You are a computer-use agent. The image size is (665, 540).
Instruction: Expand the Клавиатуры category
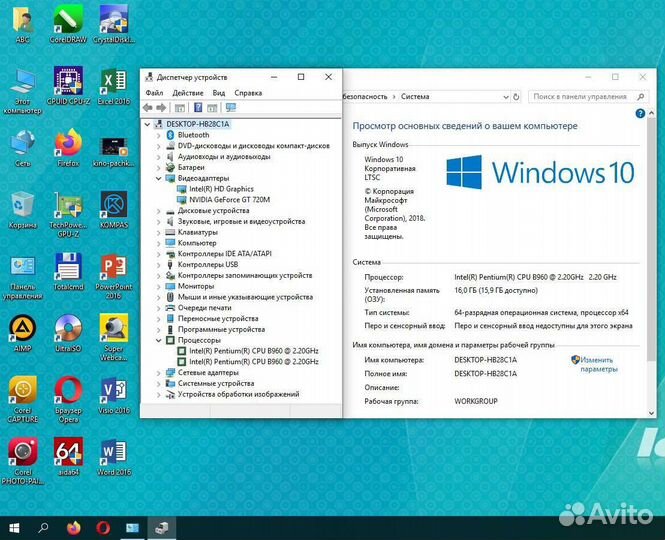pos(158,232)
